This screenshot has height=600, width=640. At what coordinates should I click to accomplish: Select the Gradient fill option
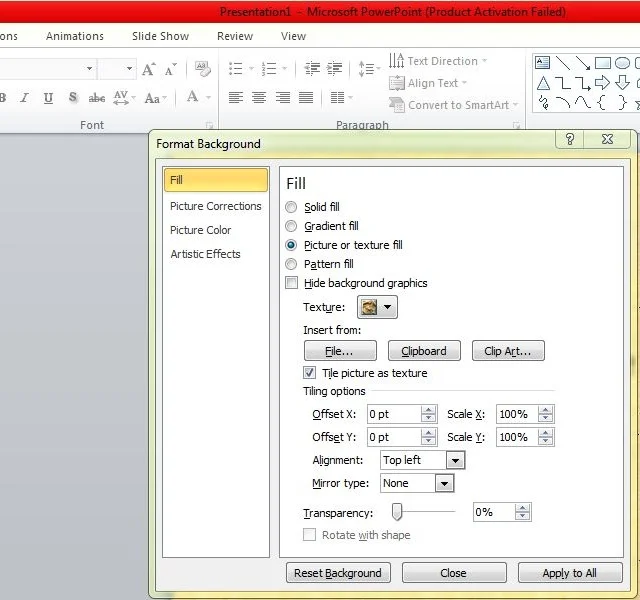pos(291,226)
